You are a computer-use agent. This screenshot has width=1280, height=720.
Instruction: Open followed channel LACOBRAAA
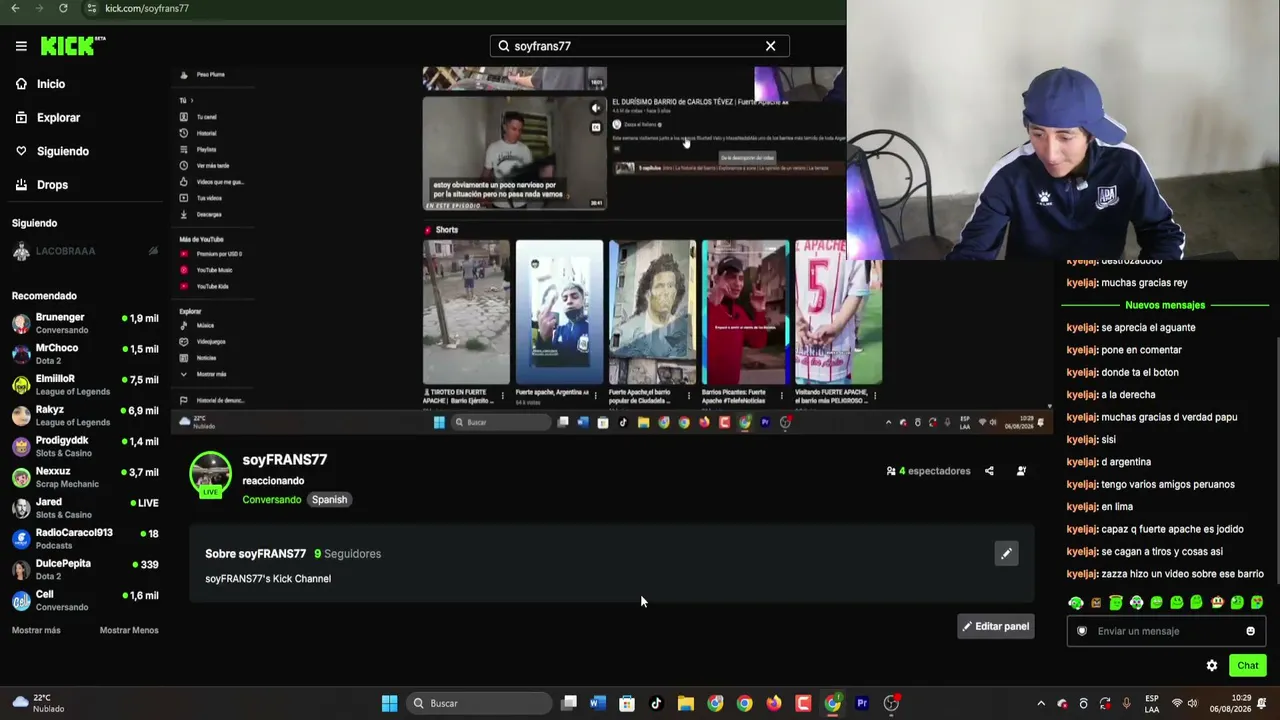click(85, 251)
